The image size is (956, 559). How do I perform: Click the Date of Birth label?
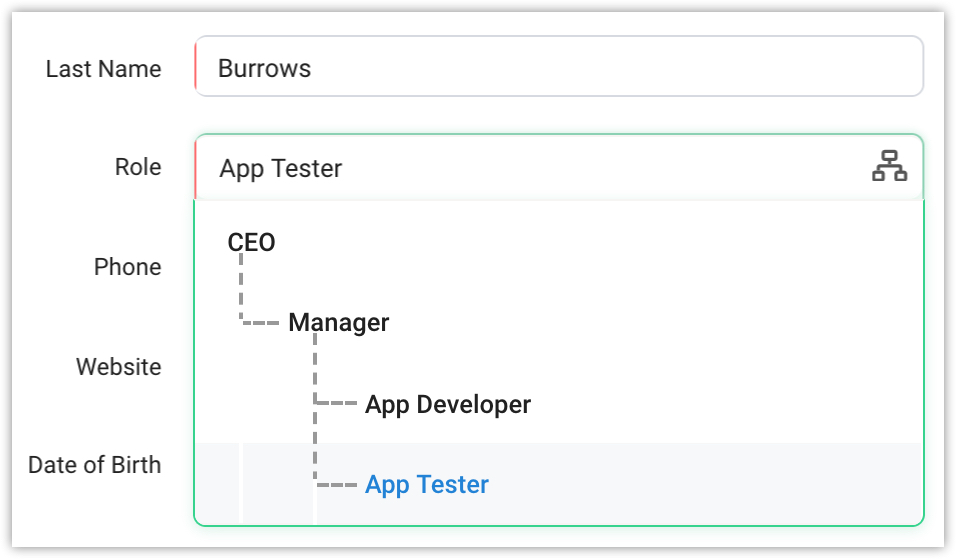pos(94,465)
